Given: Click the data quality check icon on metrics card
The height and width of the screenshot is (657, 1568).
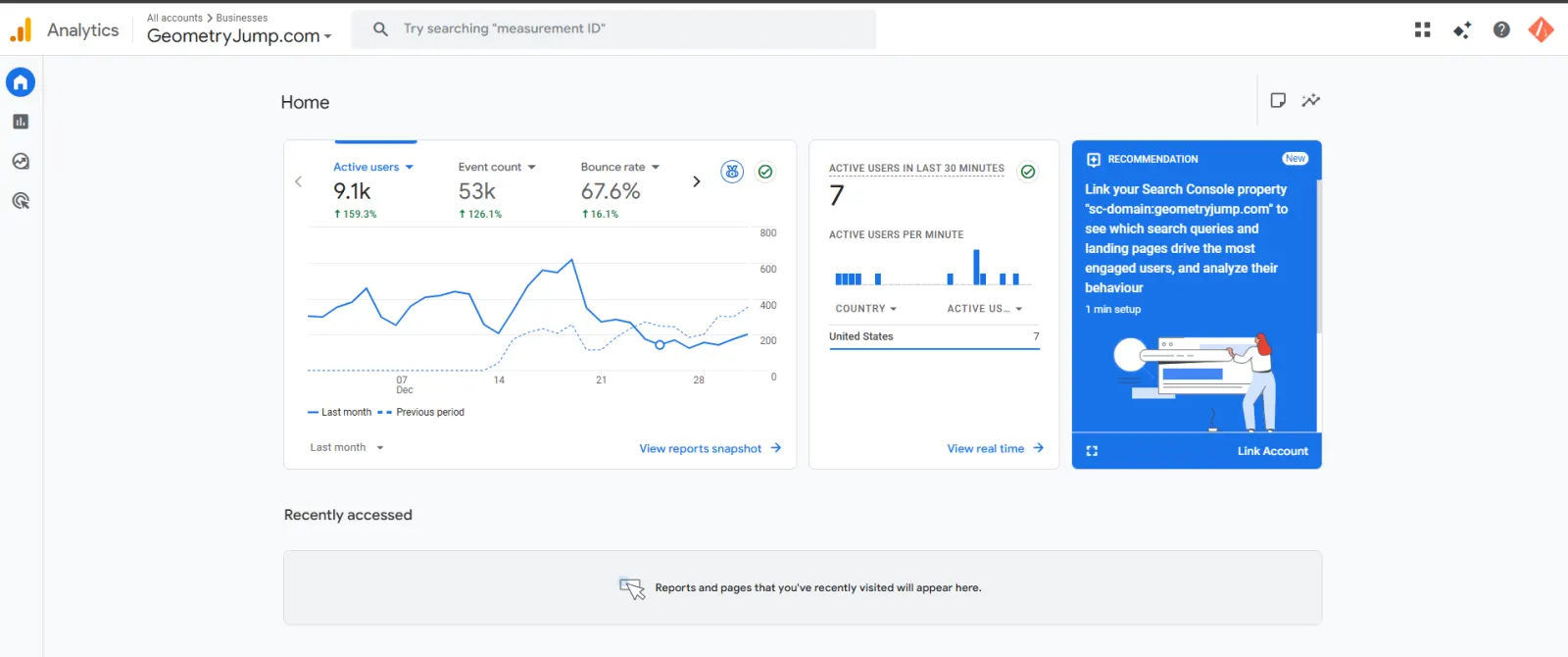Looking at the screenshot, I should point(765,172).
